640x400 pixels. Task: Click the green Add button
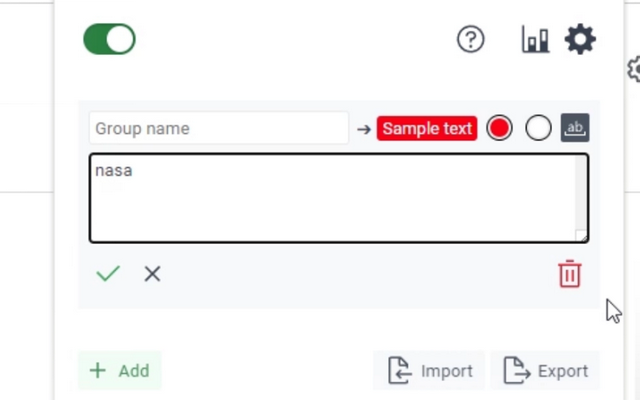tap(120, 371)
